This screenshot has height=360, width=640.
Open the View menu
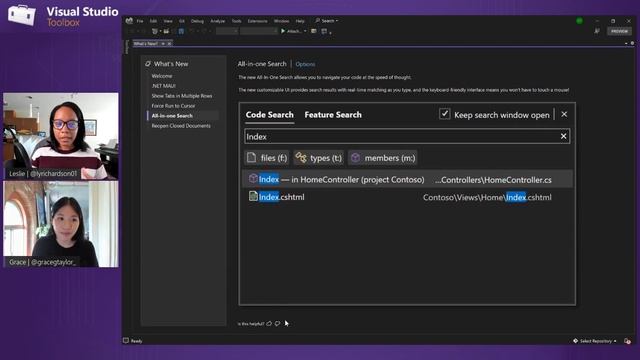pyautogui.click(x=168, y=21)
